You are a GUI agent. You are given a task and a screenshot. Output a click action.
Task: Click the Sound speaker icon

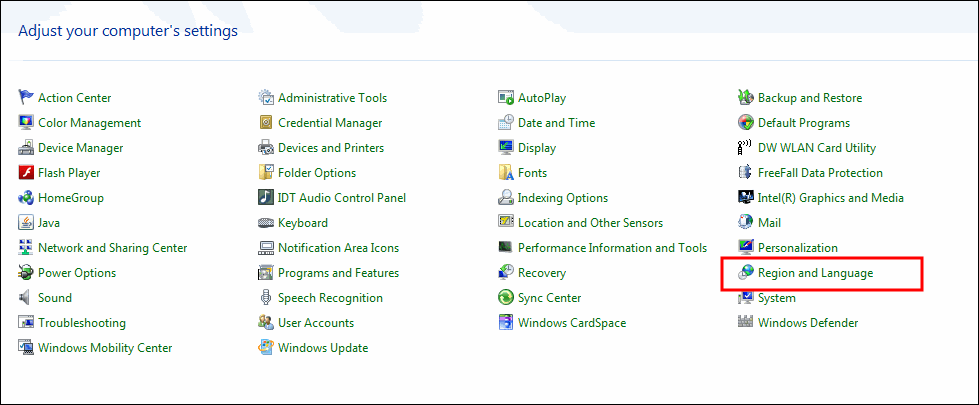pyautogui.click(x=26, y=297)
